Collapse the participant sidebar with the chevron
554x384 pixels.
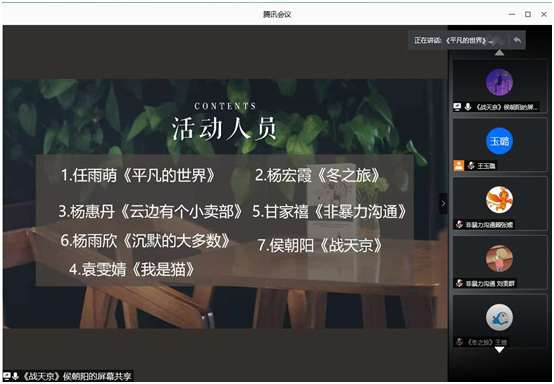point(443,203)
